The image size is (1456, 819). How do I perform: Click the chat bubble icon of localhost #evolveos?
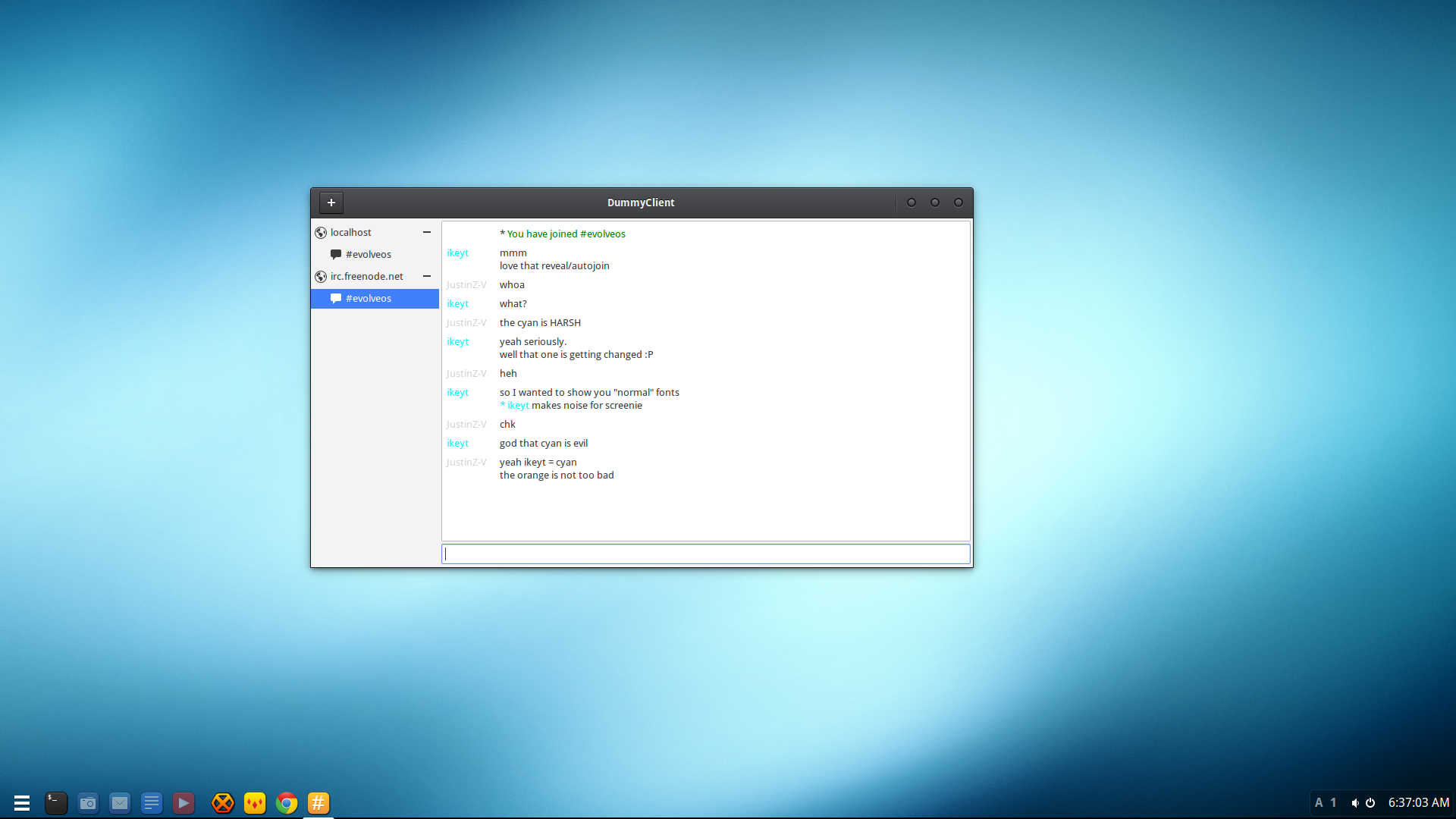tap(336, 255)
